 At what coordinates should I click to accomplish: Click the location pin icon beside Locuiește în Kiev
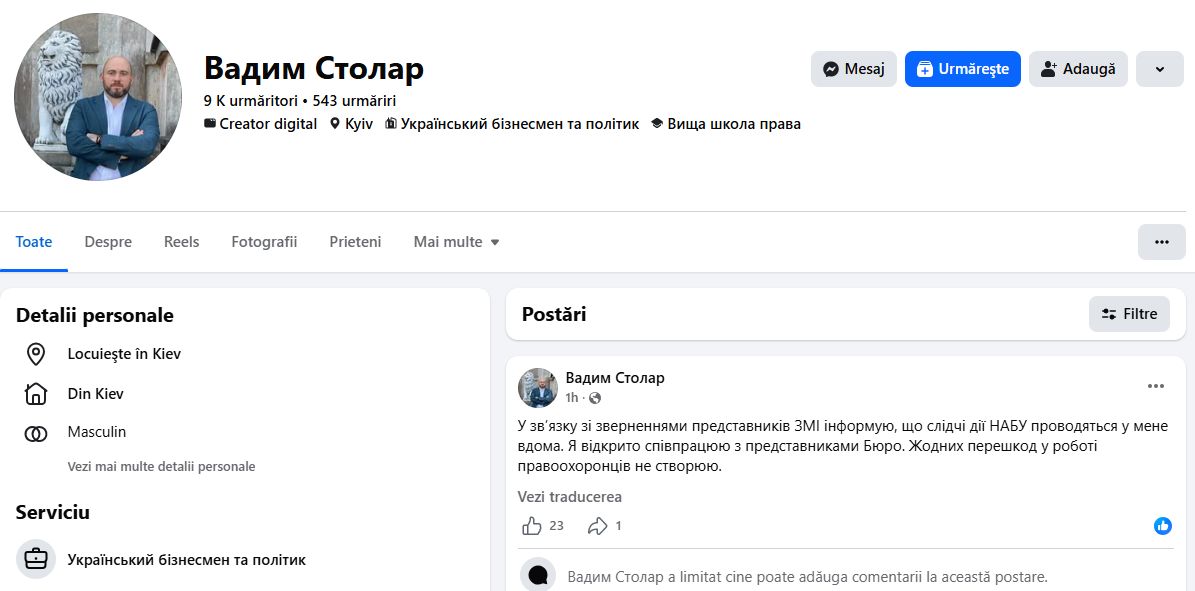coord(35,355)
